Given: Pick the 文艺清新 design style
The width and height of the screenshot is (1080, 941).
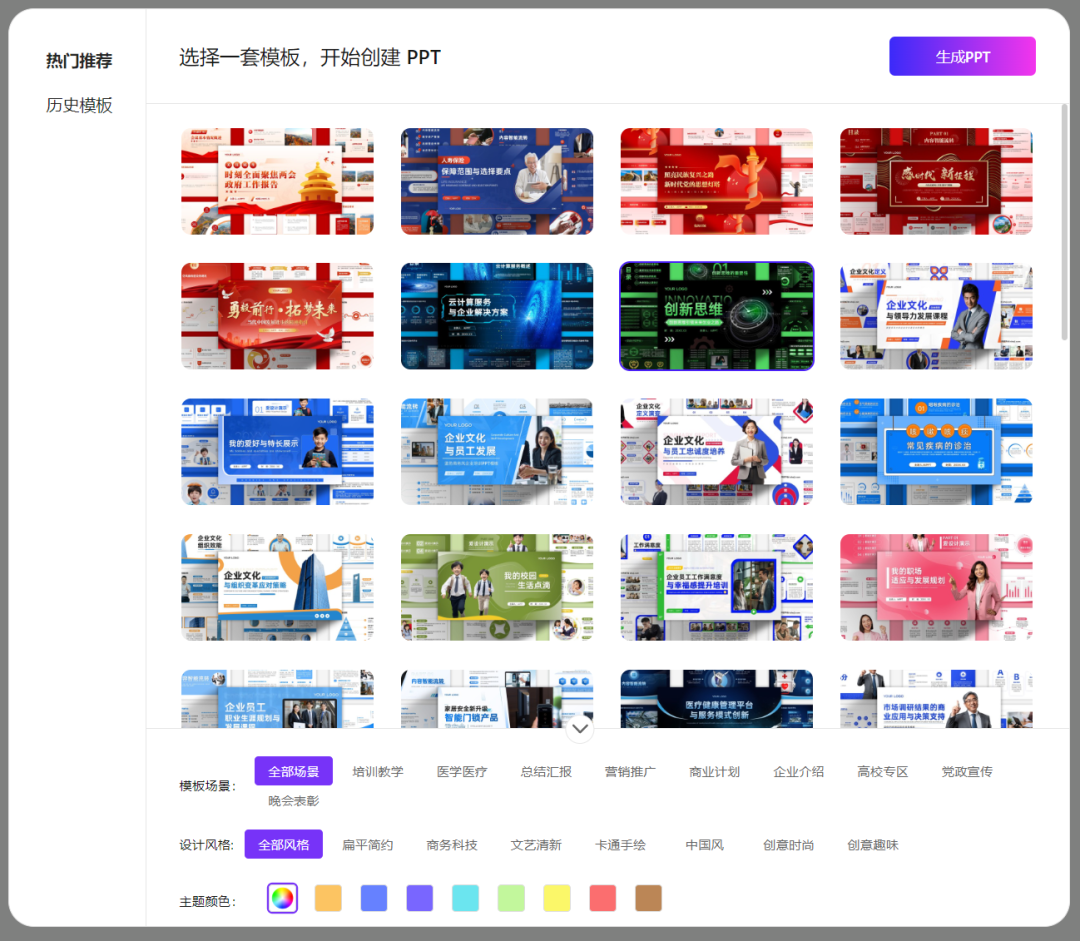Looking at the screenshot, I should [536, 845].
